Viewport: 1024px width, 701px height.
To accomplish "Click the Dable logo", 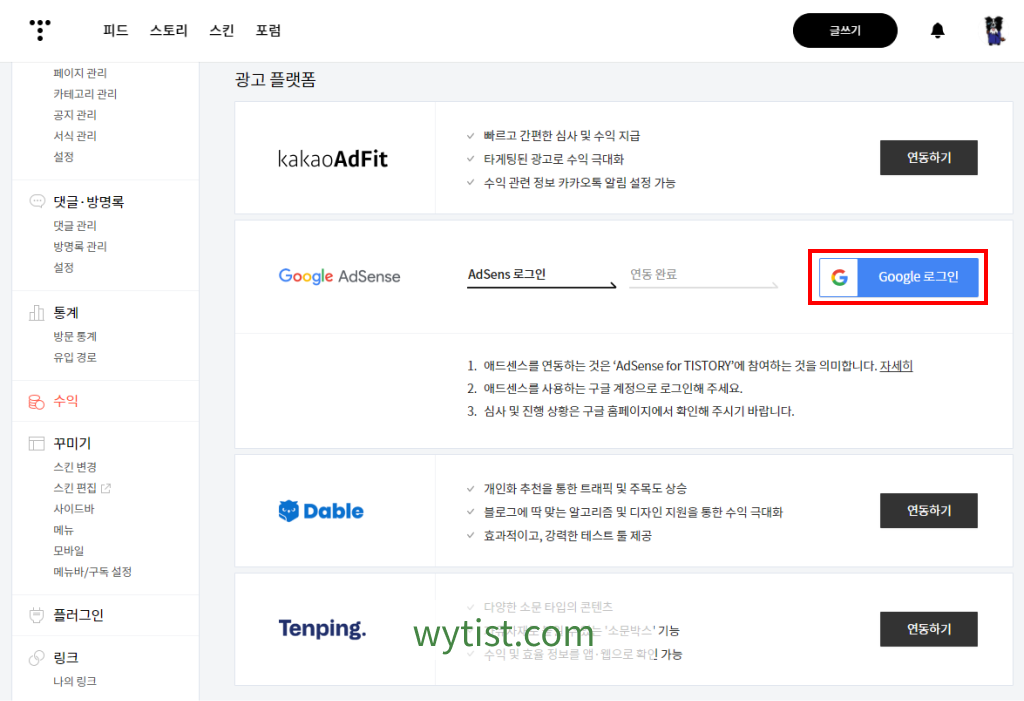I will tap(321, 511).
